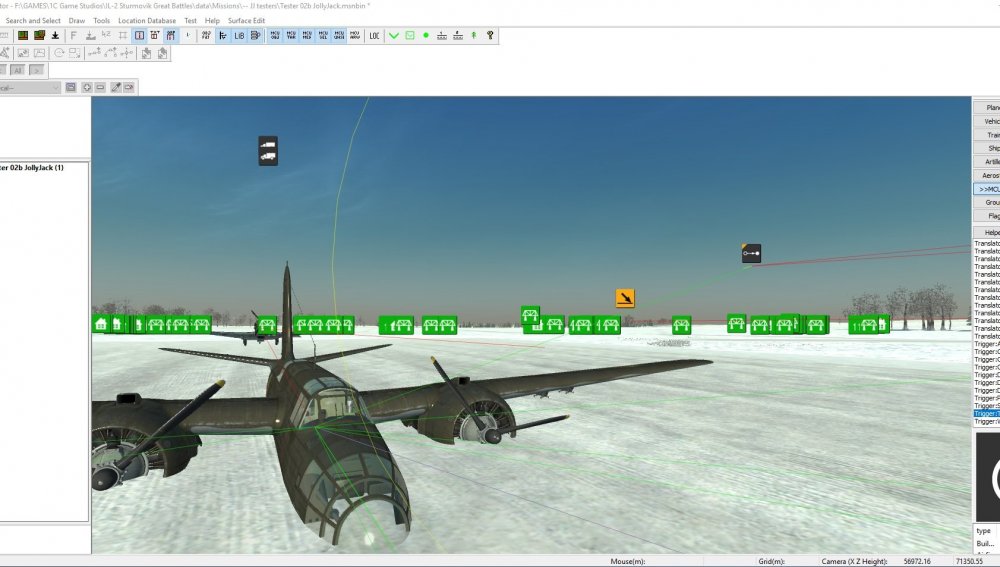The image size is (1000, 567).
Task: Click the key icon in toolbar
Action: (490, 36)
